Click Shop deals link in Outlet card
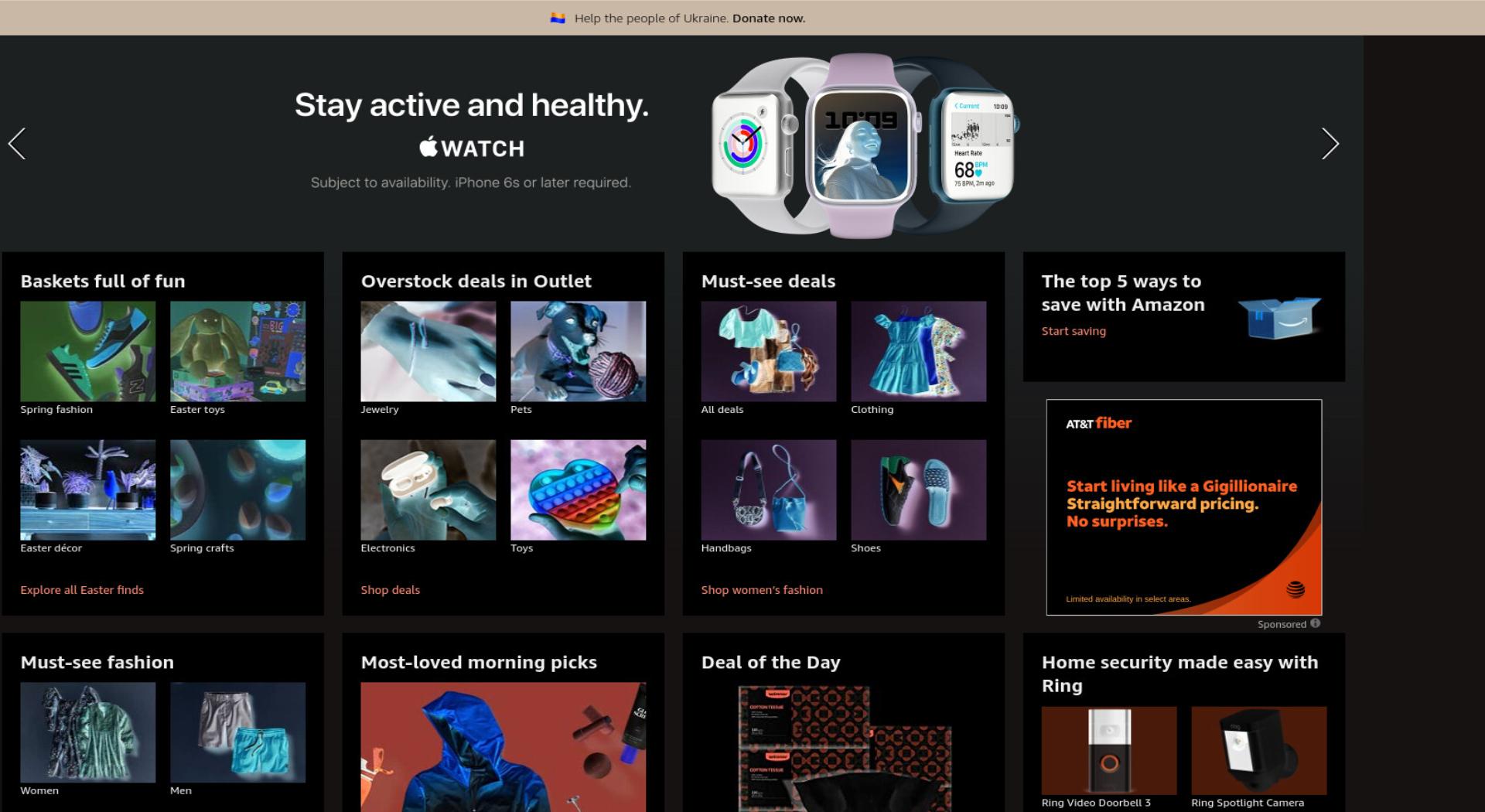This screenshot has height=812, width=1485. click(x=391, y=590)
